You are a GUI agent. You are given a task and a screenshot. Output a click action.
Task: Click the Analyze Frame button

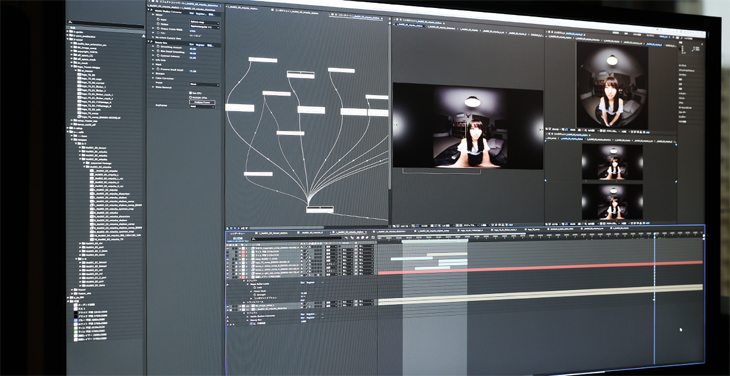pyautogui.click(x=202, y=102)
